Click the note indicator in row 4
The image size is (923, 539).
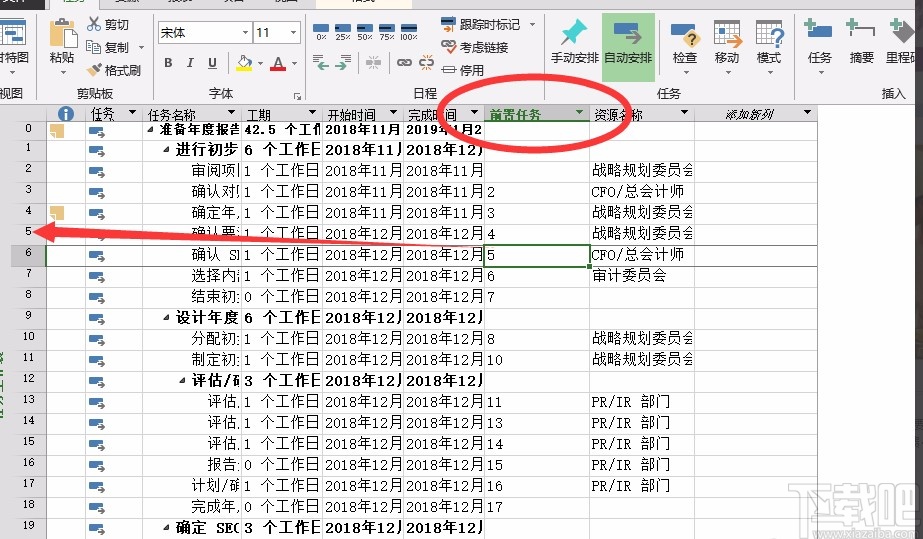coord(57,213)
